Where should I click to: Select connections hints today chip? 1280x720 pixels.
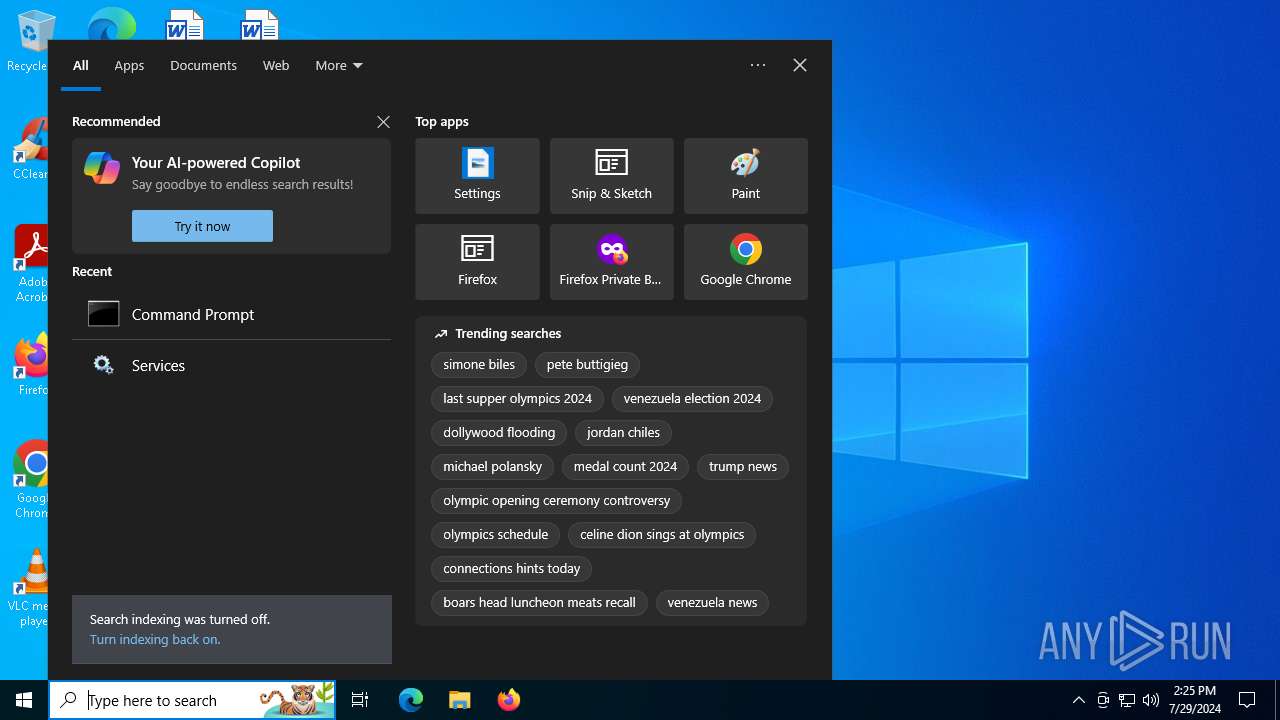(x=511, y=569)
